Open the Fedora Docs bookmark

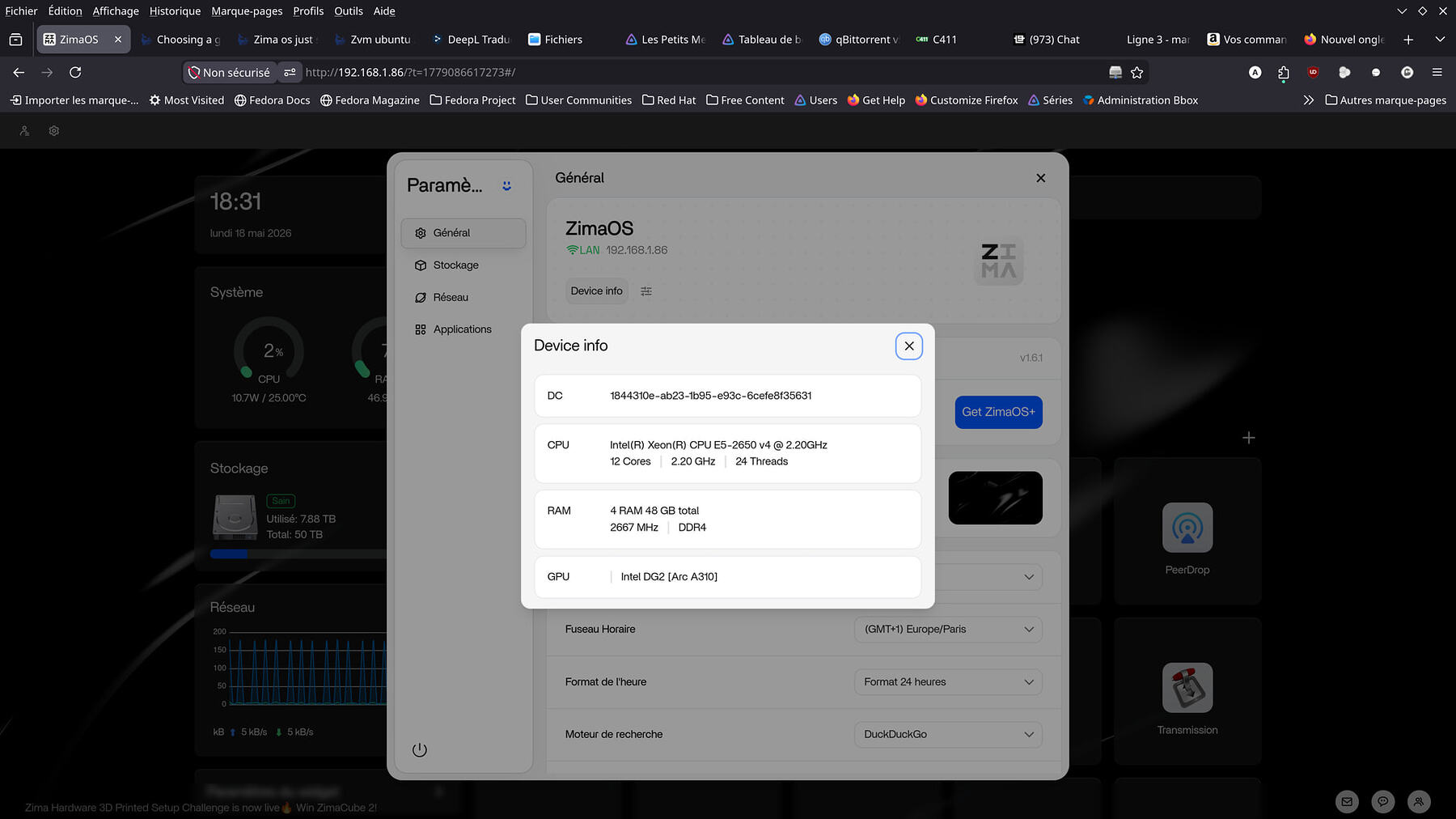click(x=272, y=100)
